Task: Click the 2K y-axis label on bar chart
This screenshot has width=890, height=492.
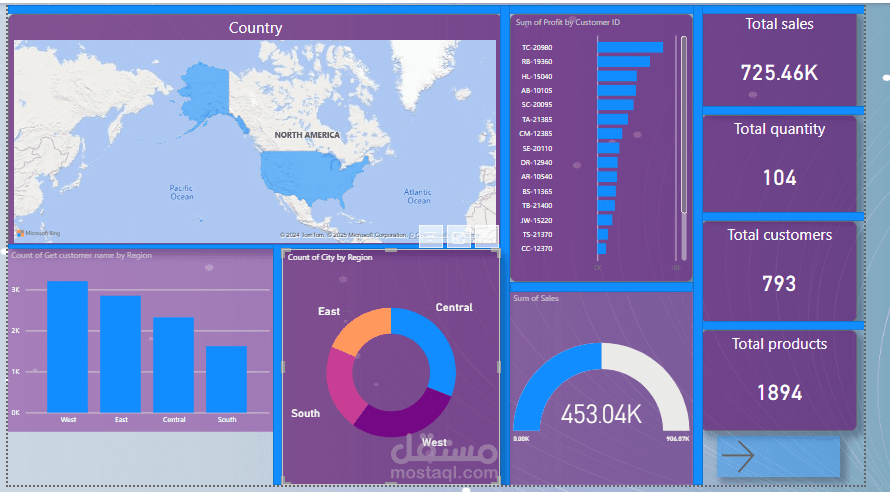Action: [x=15, y=330]
